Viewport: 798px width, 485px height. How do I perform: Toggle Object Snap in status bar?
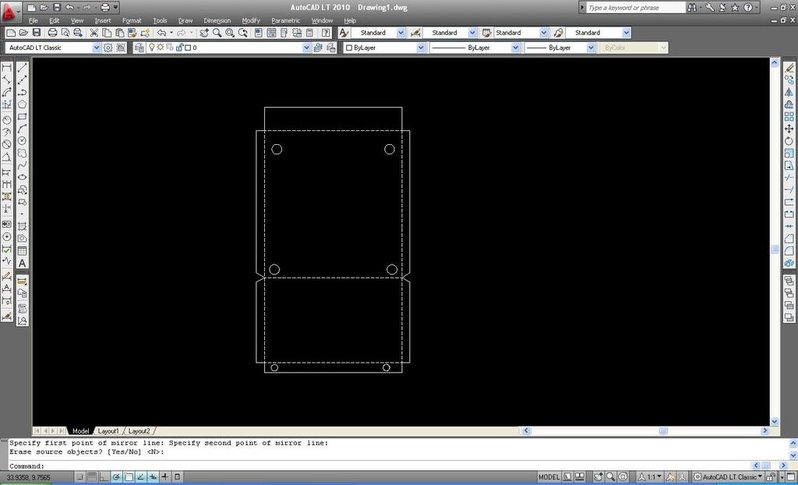[x=129, y=477]
